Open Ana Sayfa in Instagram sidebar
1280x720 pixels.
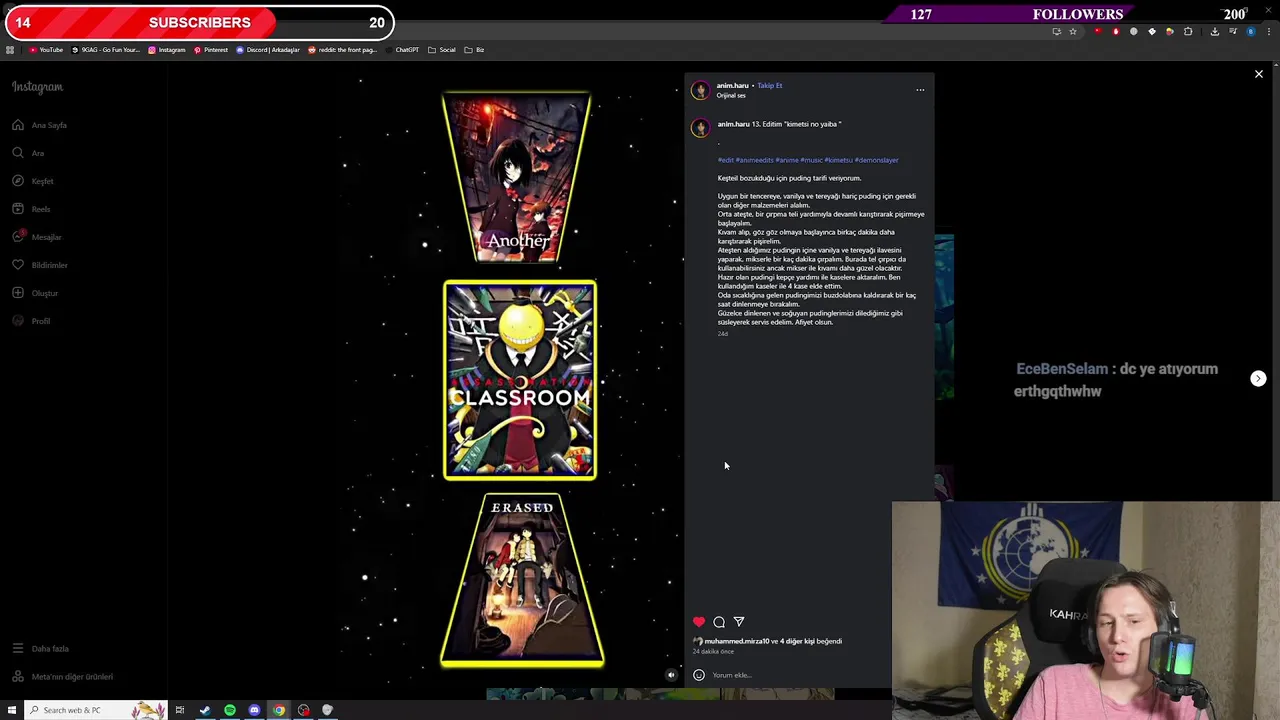pyautogui.click(x=40, y=125)
